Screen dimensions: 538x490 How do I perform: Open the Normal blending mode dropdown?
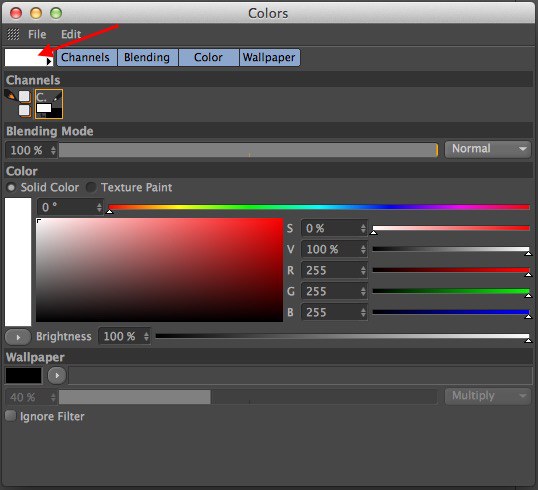(x=488, y=149)
